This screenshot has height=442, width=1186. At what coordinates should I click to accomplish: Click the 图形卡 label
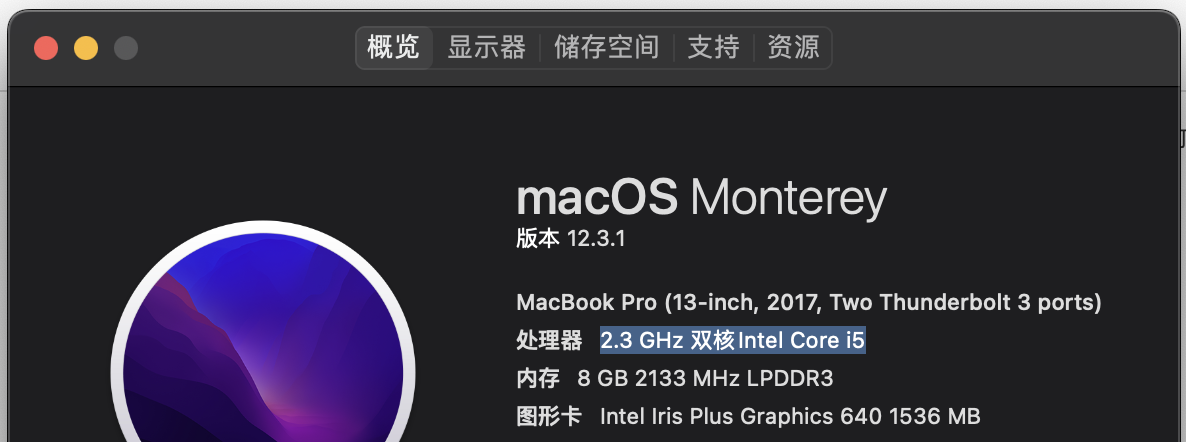549,415
